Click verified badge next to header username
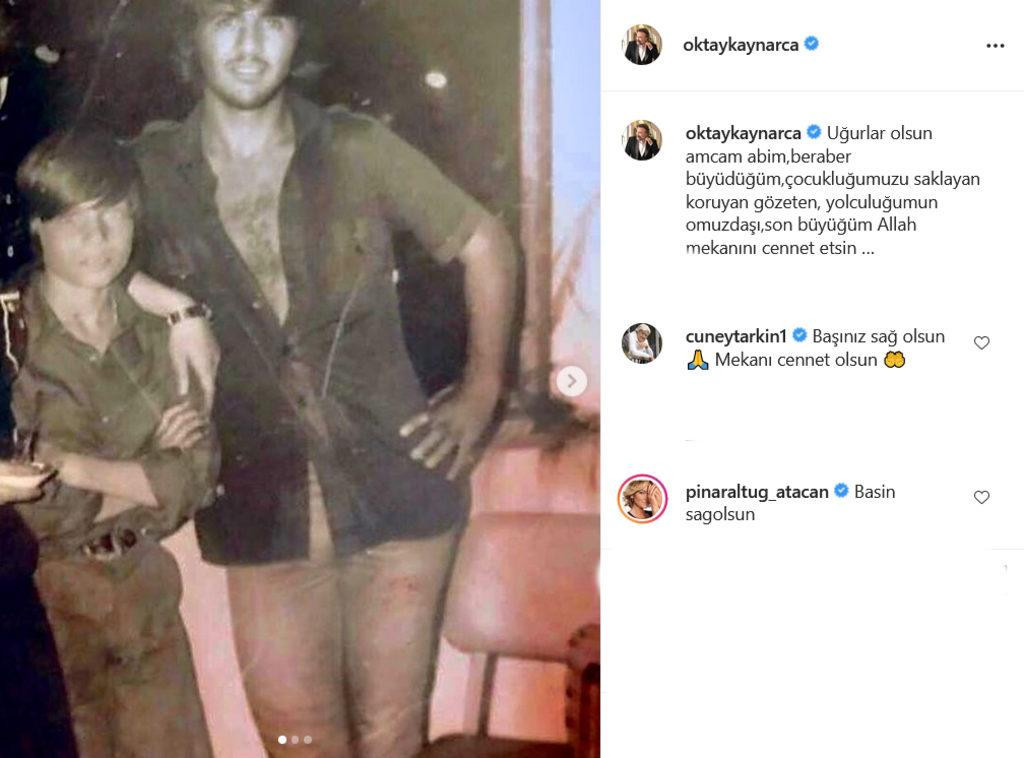The image size is (1024, 758). click(x=811, y=44)
